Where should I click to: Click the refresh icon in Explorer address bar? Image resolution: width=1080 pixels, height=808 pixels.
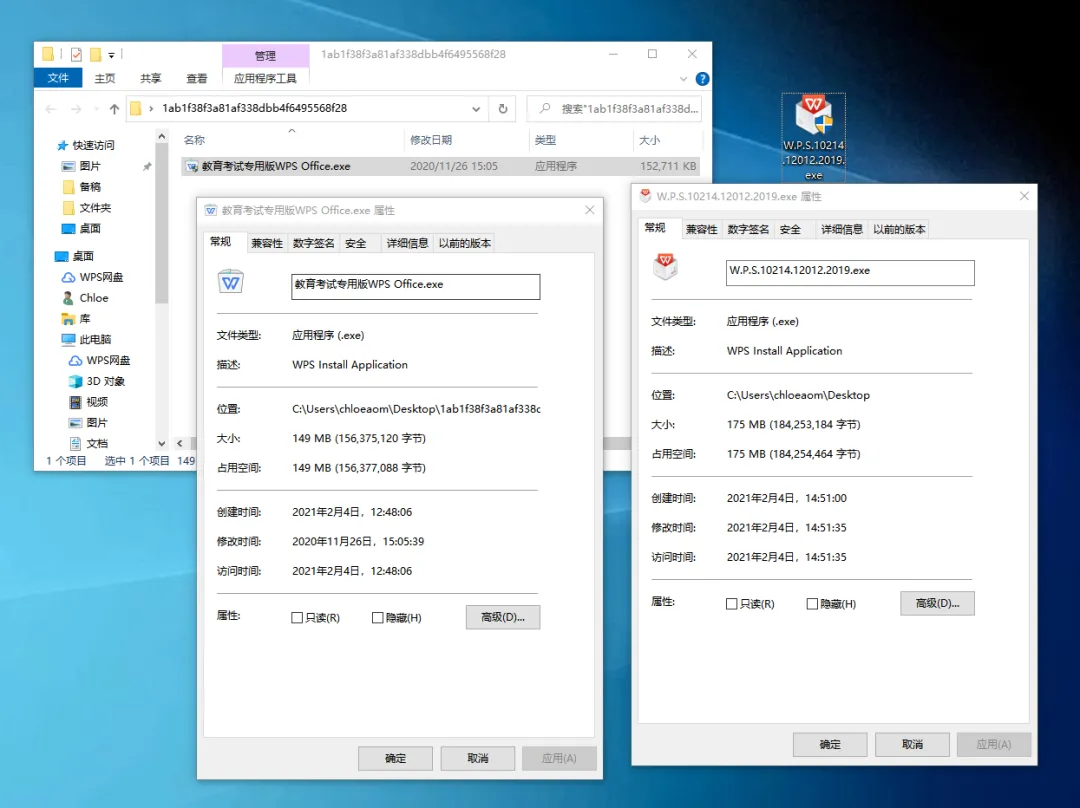[x=503, y=108]
